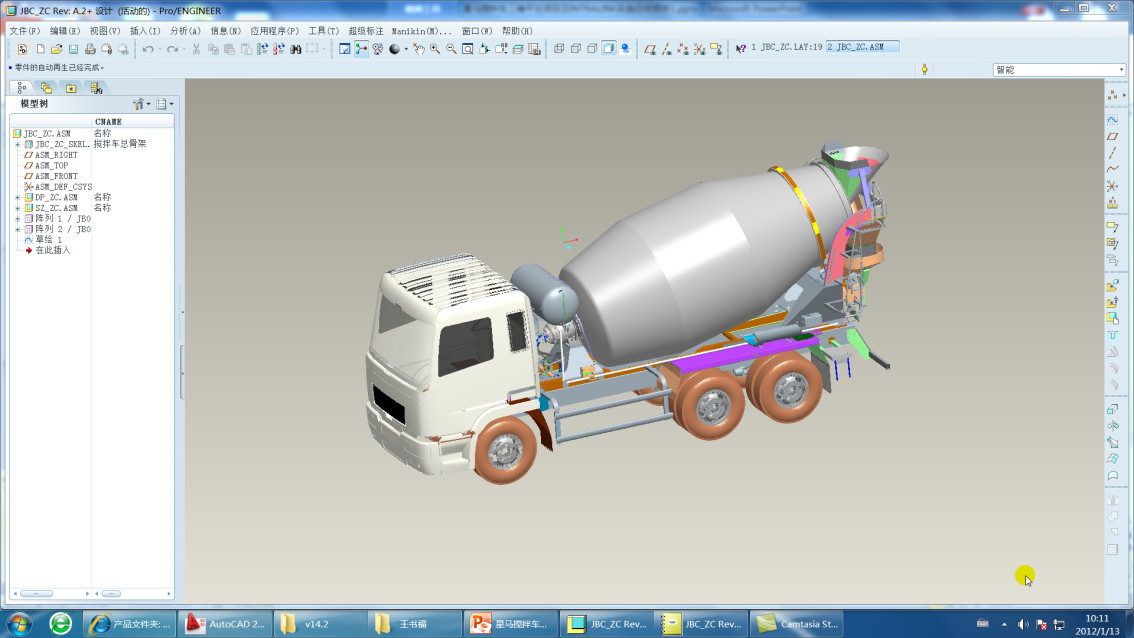Click the Save disk icon in toolbar

click(73, 49)
